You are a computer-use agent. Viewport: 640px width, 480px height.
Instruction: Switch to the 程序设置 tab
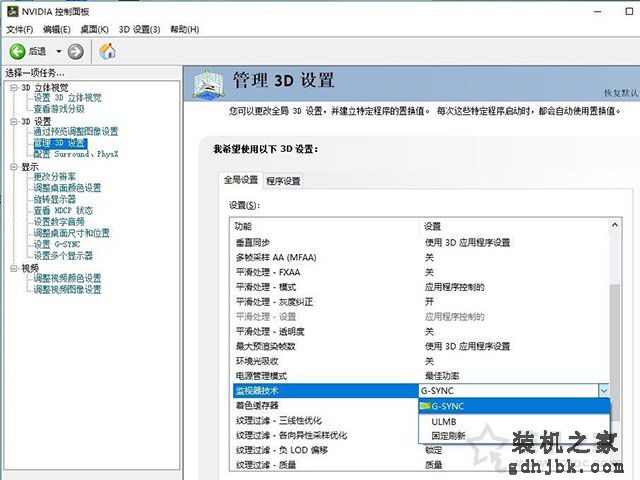[x=283, y=181]
